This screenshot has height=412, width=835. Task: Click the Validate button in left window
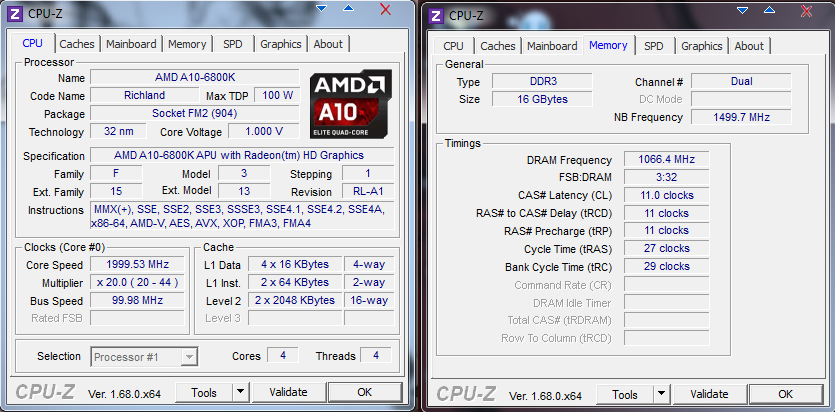click(288, 392)
